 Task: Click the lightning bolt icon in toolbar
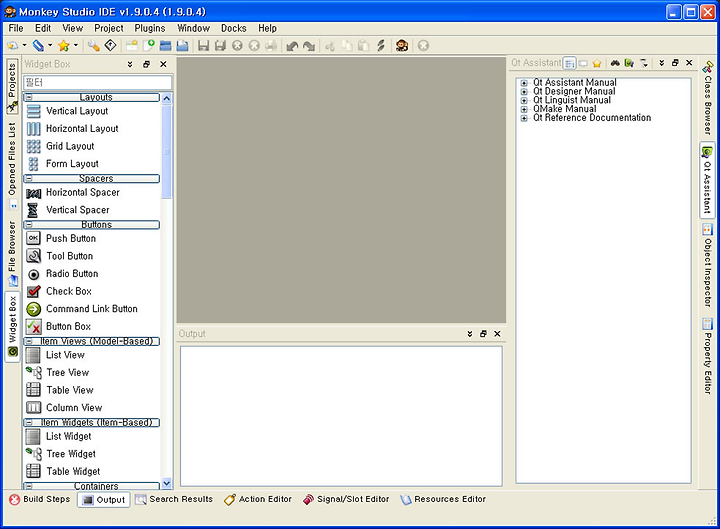coord(381,45)
